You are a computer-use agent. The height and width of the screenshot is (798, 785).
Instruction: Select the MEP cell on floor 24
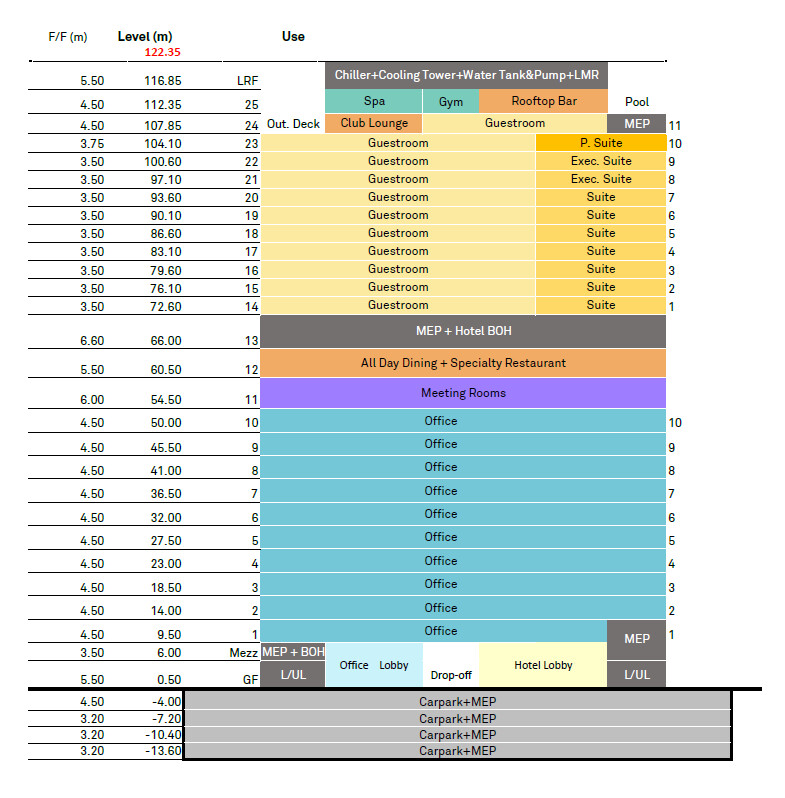click(x=637, y=124)
